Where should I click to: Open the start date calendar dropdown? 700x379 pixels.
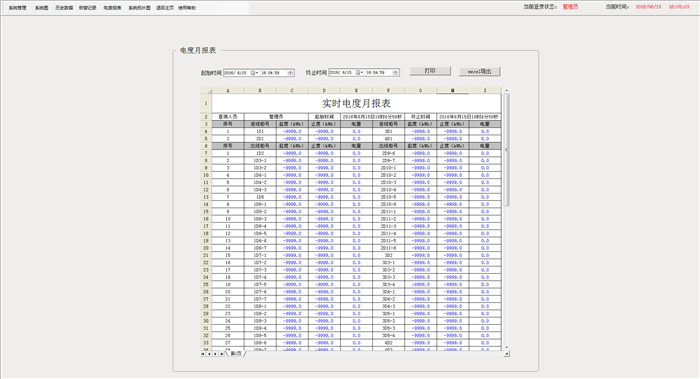tap(254, 73)
